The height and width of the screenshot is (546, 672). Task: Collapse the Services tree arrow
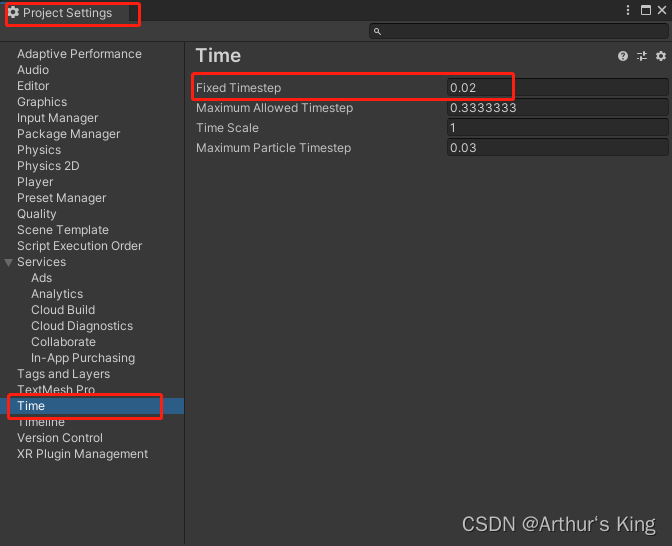(8, 262)
